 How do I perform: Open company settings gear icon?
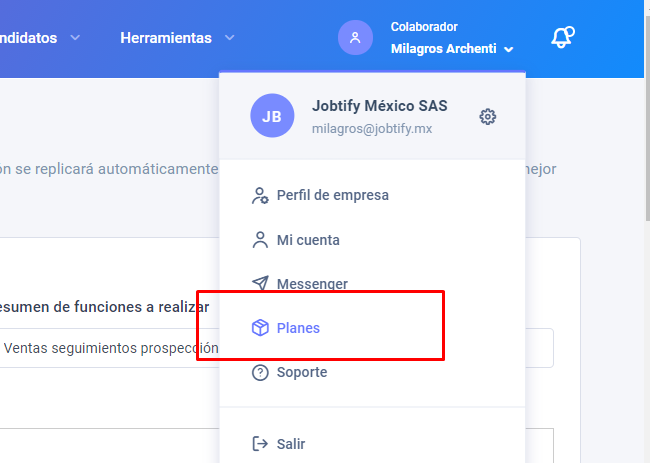point(488,117)
